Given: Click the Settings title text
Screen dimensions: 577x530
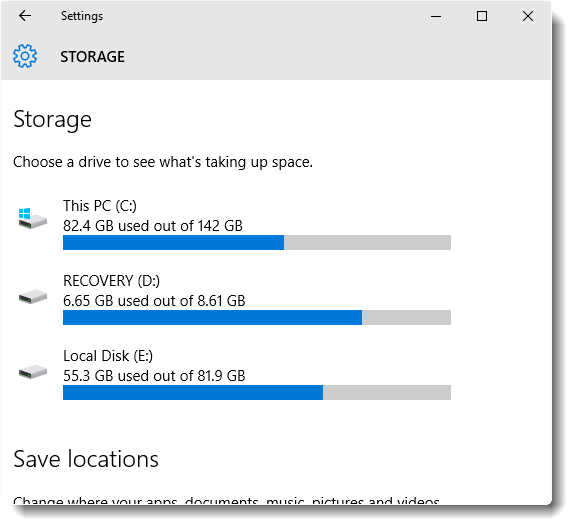Looking at the screenshot, I should pos(82,16).
